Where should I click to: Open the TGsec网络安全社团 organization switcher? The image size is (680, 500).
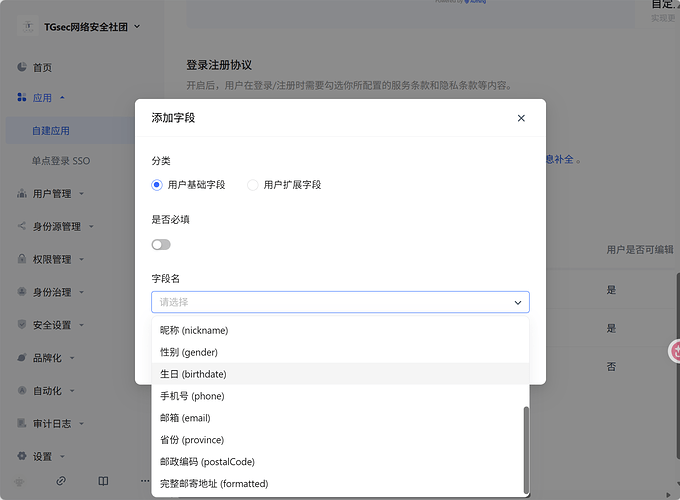[x=92, y=27]
